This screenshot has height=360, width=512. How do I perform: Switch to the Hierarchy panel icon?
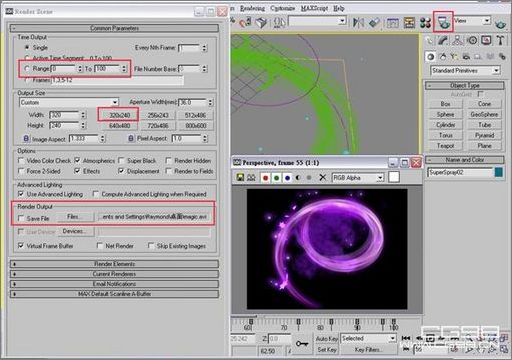(458, 40)
